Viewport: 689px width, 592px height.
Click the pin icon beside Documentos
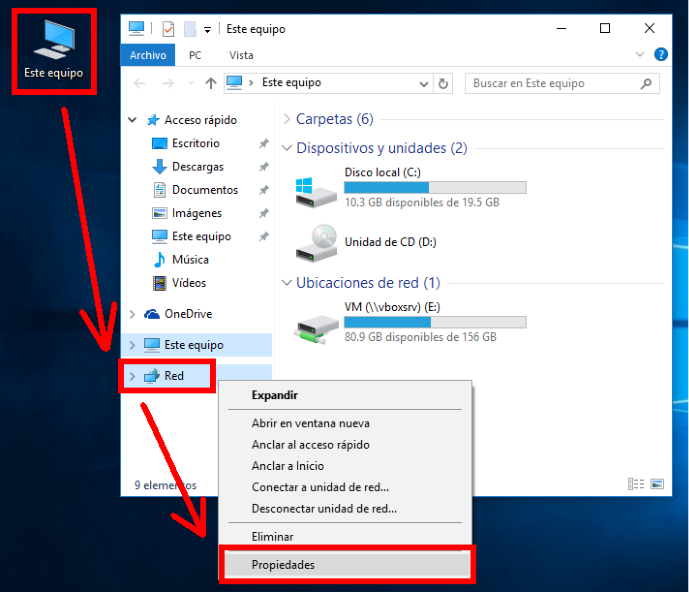coord(264,190)
